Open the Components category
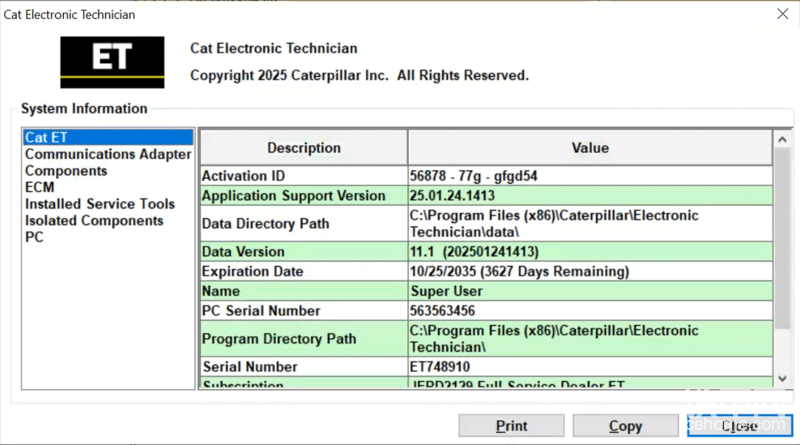Screen dimensions: 800x445 click(x=66, y=171)
